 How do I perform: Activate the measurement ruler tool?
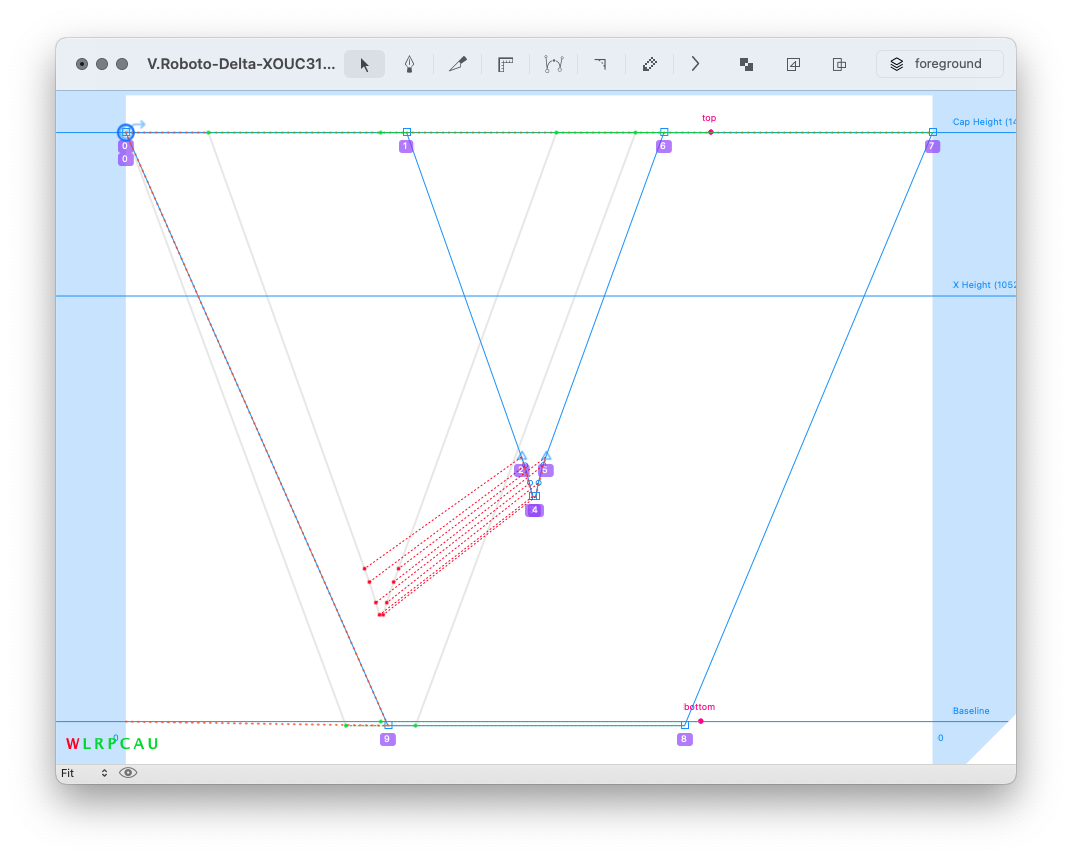[505, 64]
